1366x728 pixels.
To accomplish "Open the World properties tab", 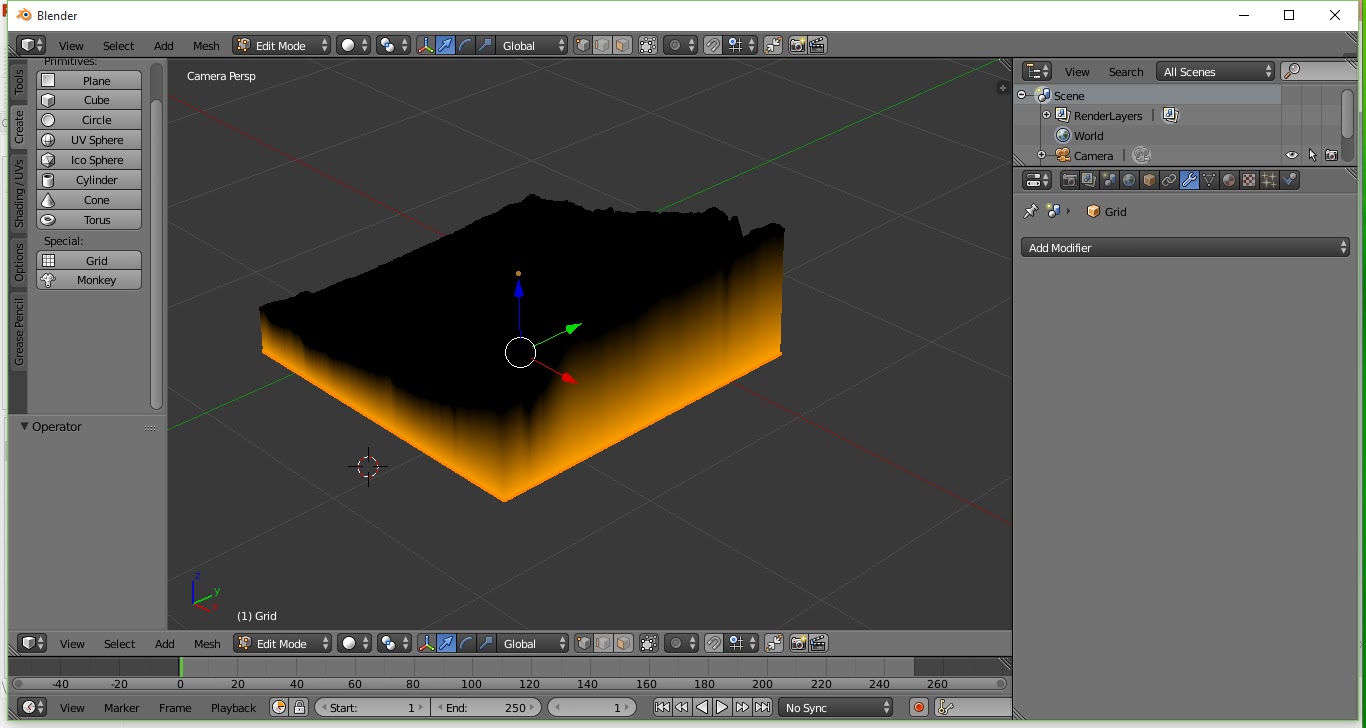I will (1128, 180).
